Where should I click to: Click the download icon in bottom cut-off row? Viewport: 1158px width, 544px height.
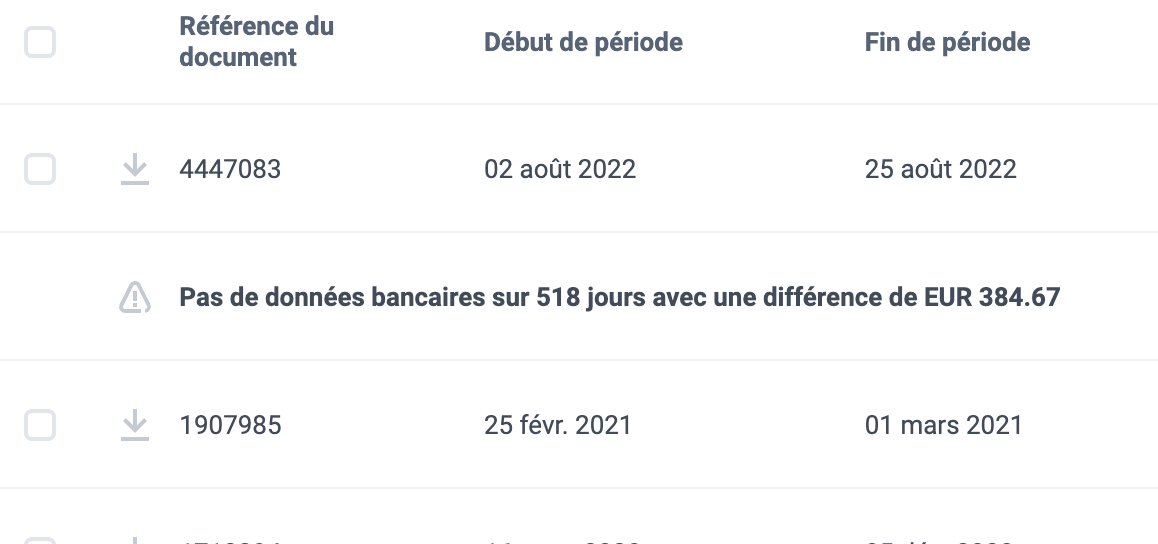(134, 541)
